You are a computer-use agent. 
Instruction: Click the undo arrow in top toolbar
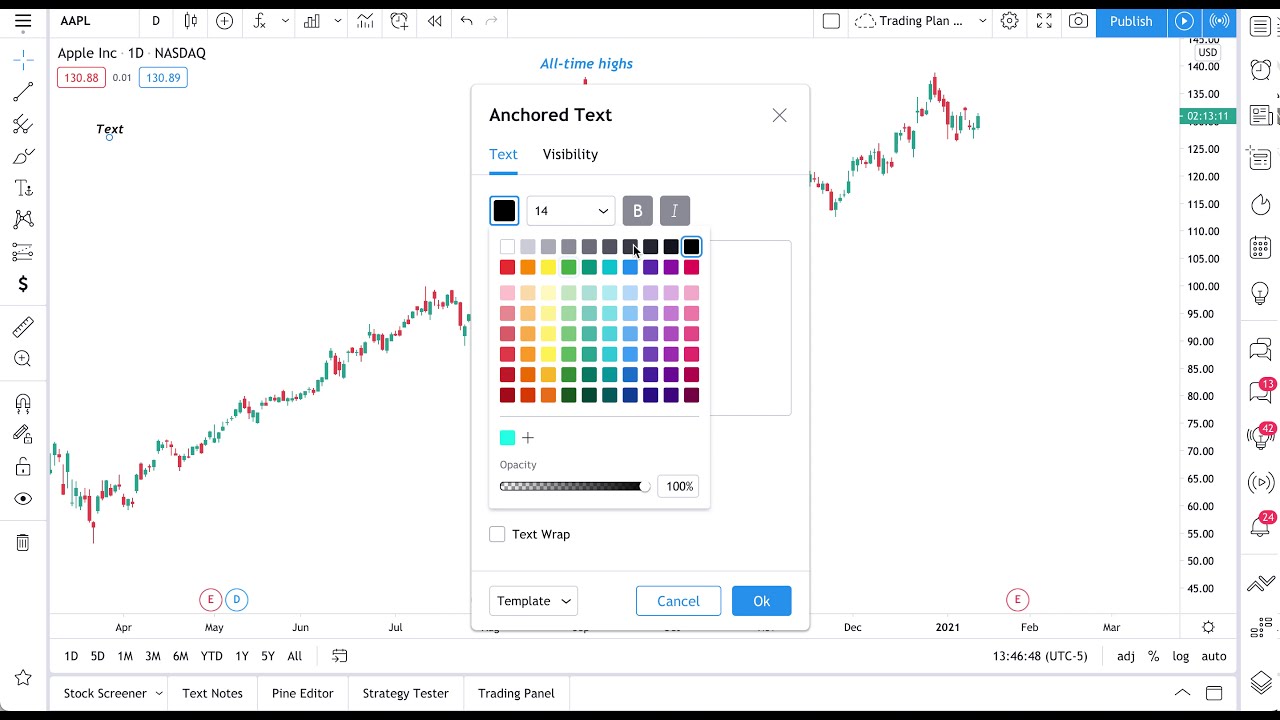coord(466,21)
